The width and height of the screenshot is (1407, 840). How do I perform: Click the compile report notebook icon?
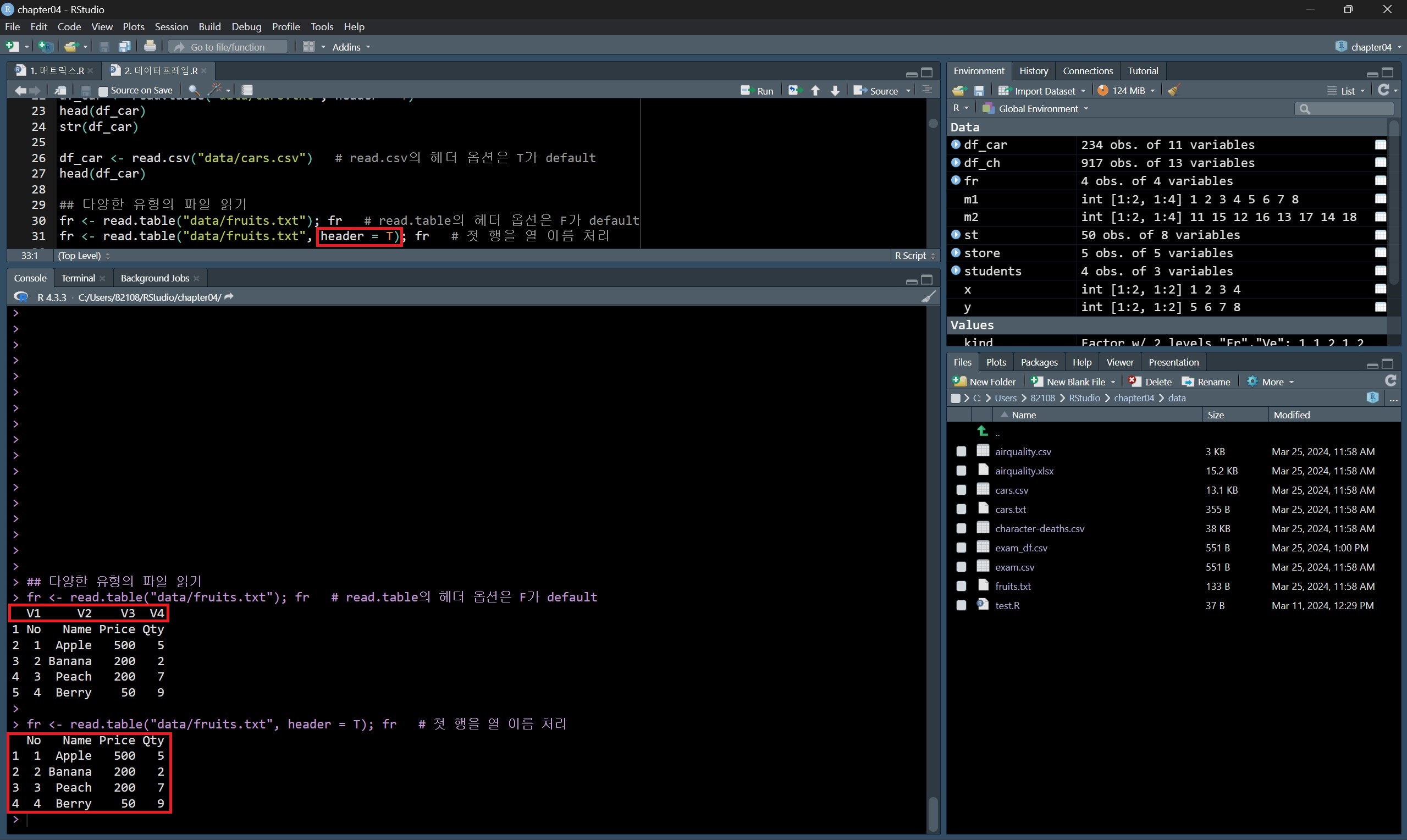(x=247, y=90)
